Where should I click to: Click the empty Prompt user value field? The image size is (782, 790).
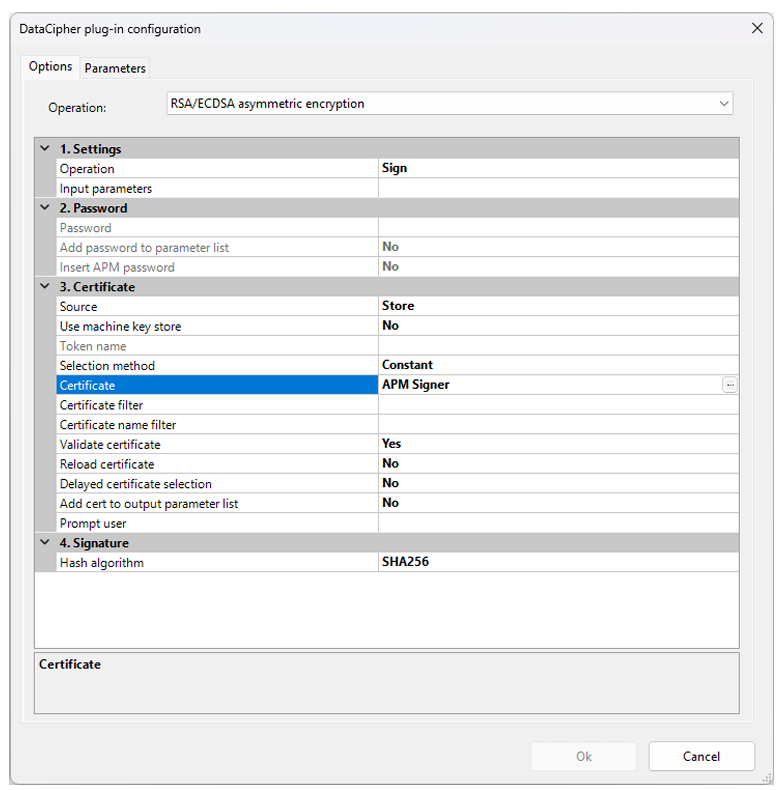pyautogui.click(x=558, y=522)
